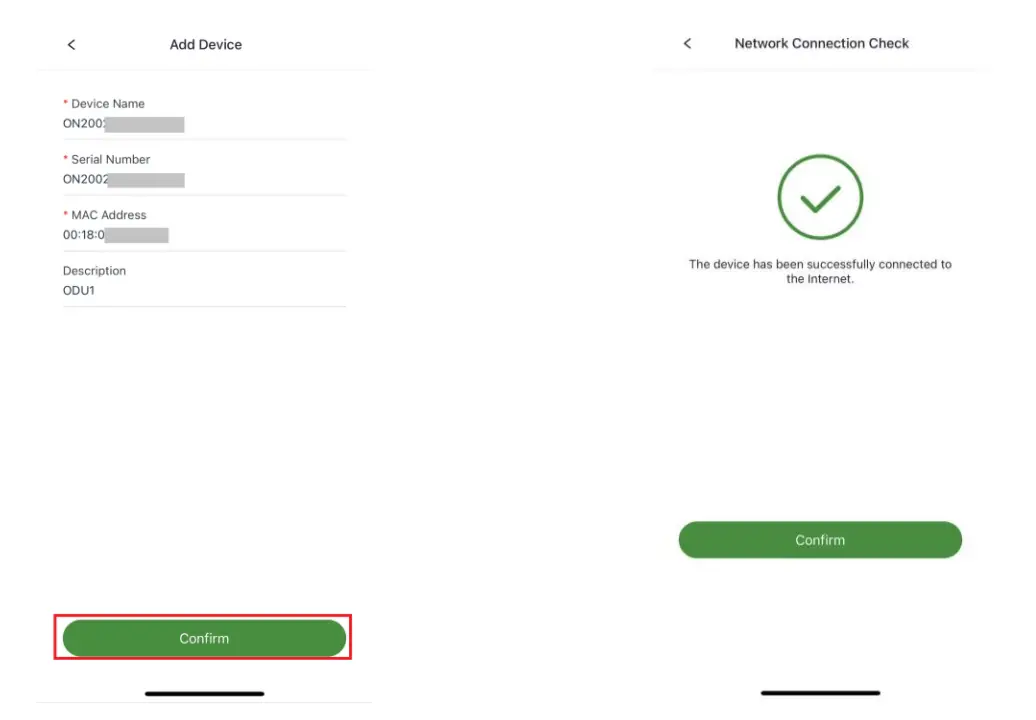This screenshot has height=720, width=1036.
Task: Click the successfully connected message text
Action: 820,272
